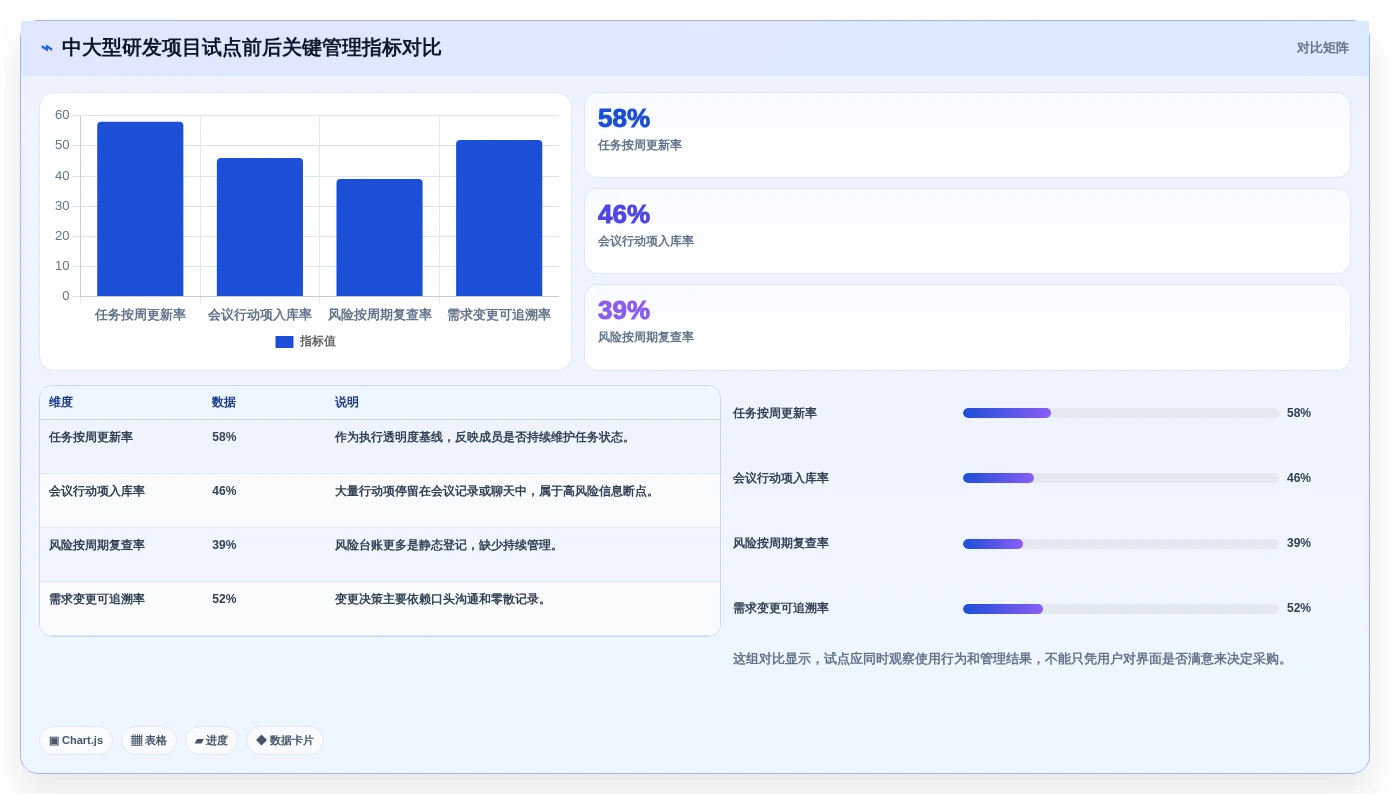Click the 会议行动项入库率 bar in chart

click(x=260, y=227)
